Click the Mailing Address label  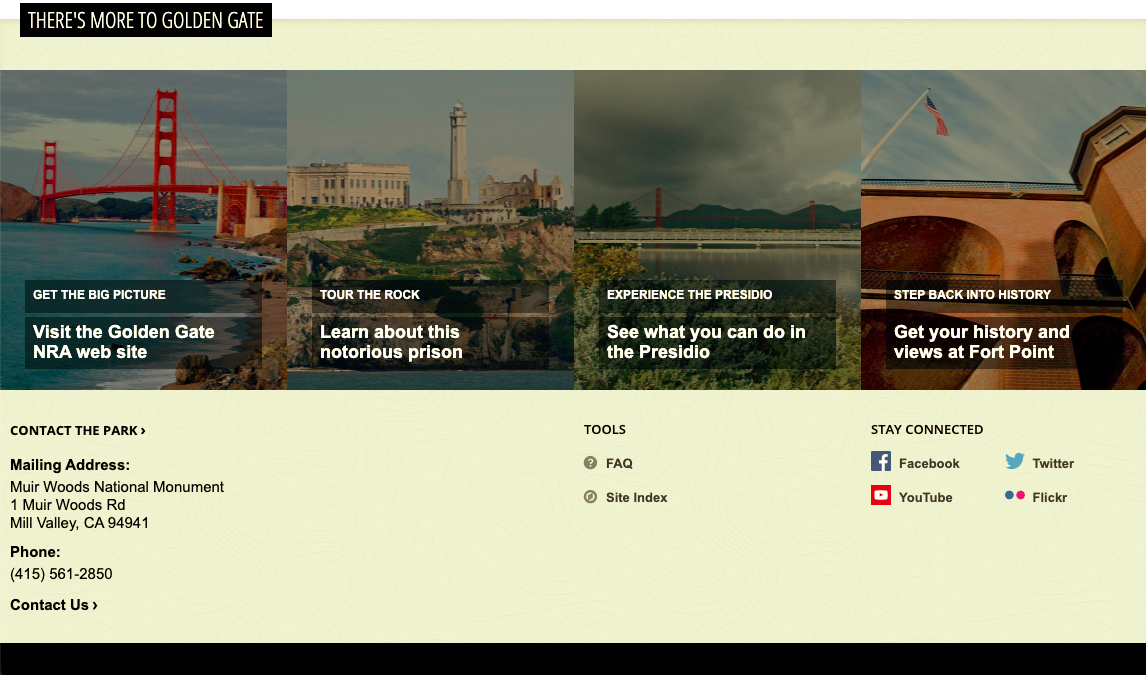(x=70, y=465)
